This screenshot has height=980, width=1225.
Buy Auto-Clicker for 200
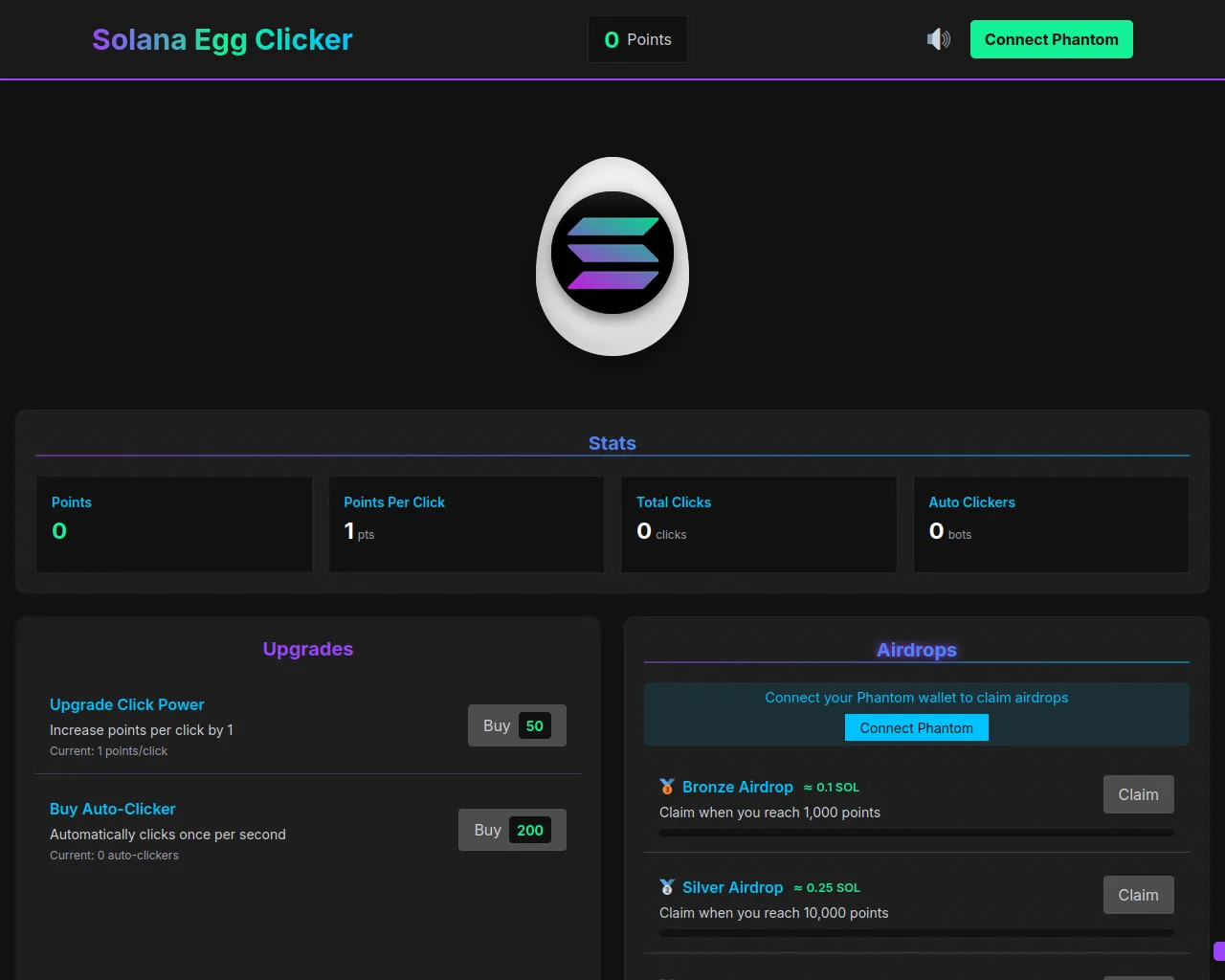pos(512,830)
